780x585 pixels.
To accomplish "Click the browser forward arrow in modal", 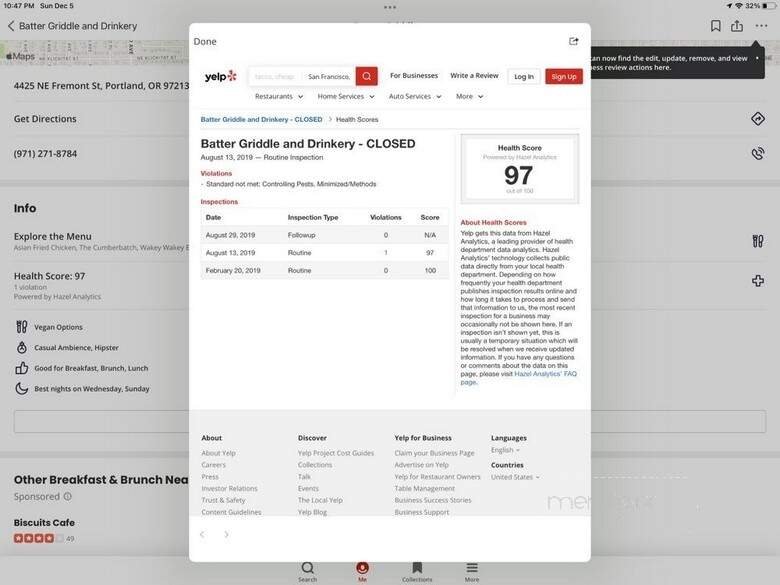I will tap(226, 534).
